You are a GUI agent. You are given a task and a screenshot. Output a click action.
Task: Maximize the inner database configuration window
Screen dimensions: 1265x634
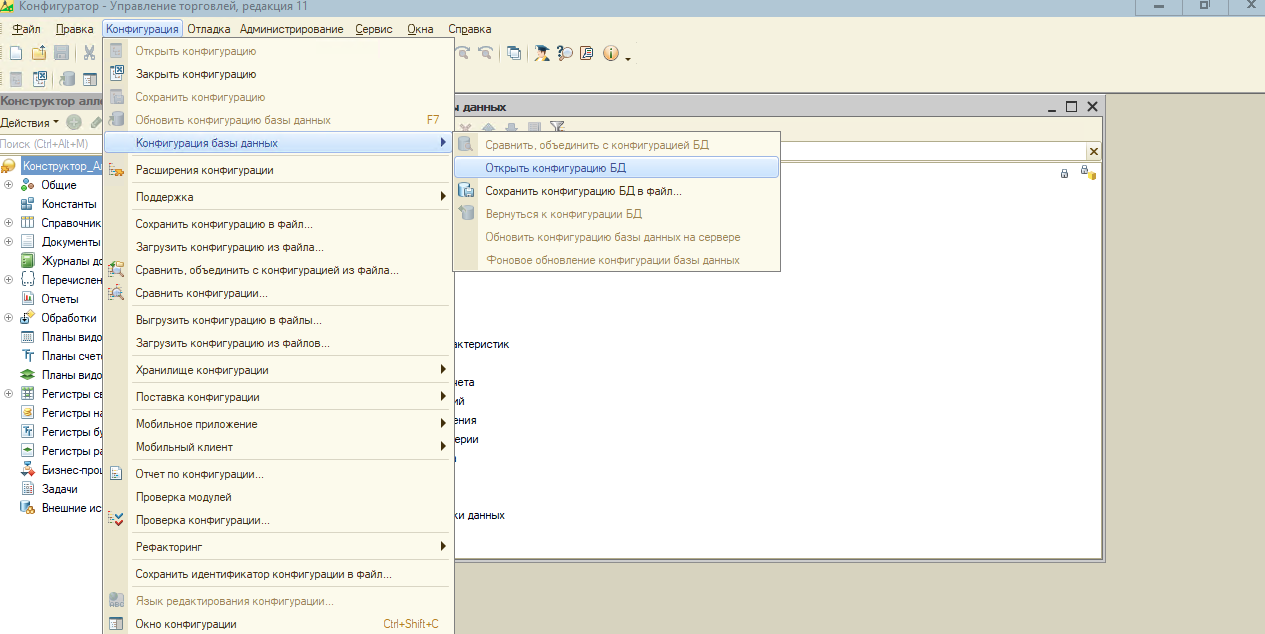coord(1072,106)
